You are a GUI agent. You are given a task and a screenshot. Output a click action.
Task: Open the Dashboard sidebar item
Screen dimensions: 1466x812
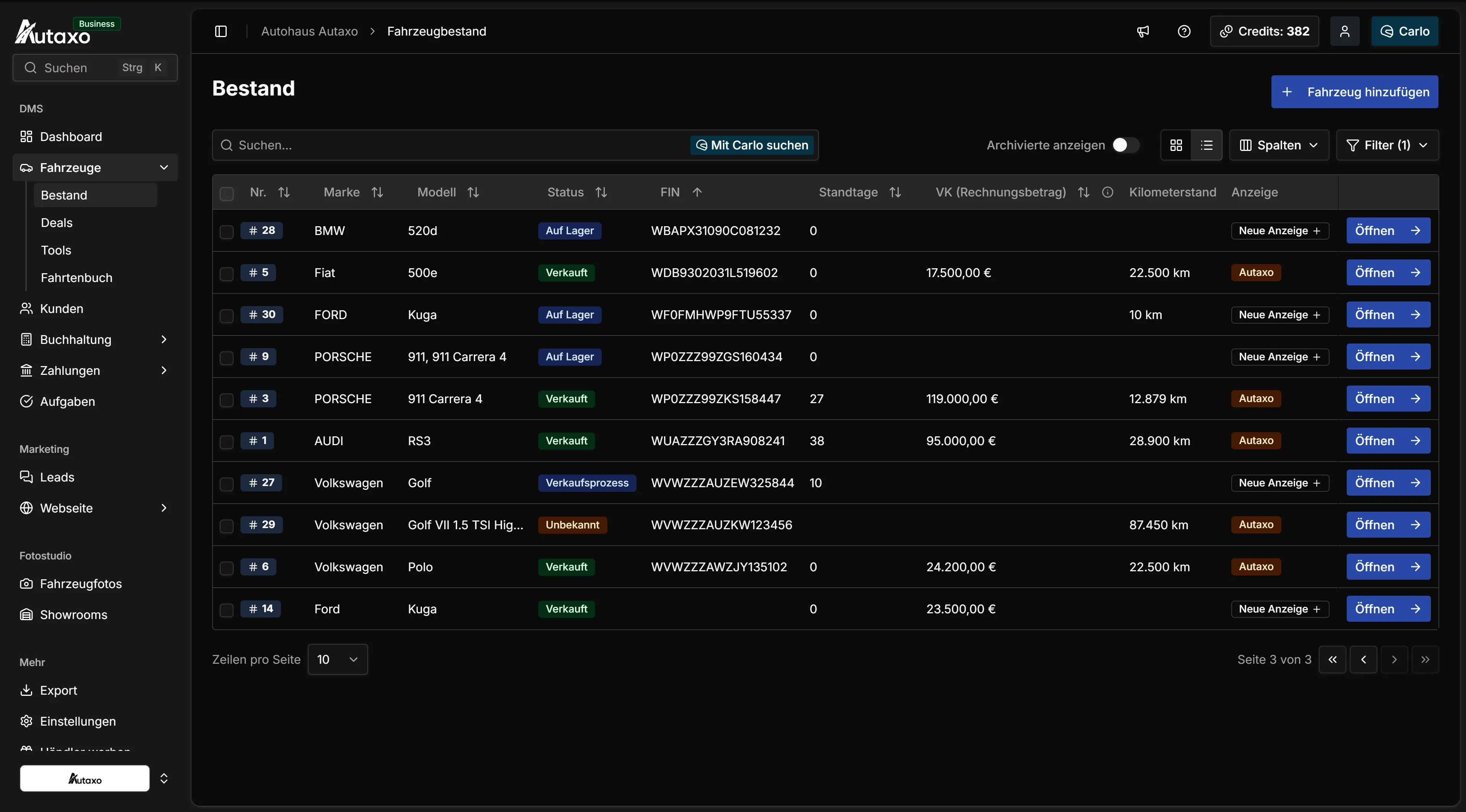click(x=94, y=136)
